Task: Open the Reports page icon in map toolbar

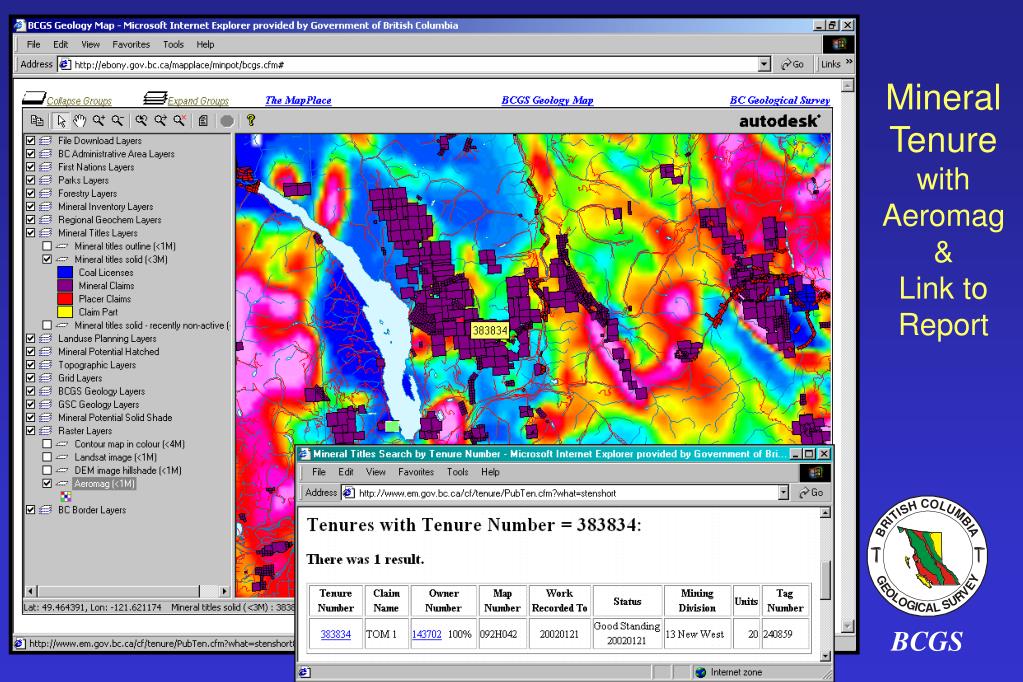Action: 203,121
